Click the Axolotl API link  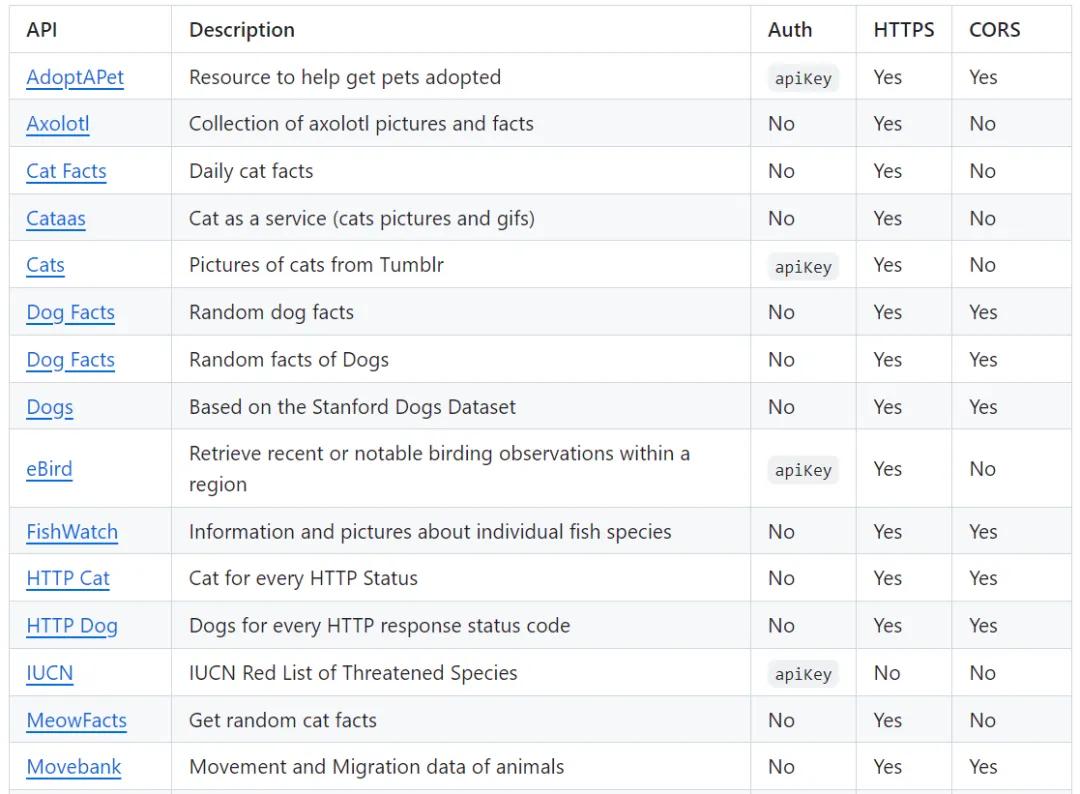(x=58, y=124)
